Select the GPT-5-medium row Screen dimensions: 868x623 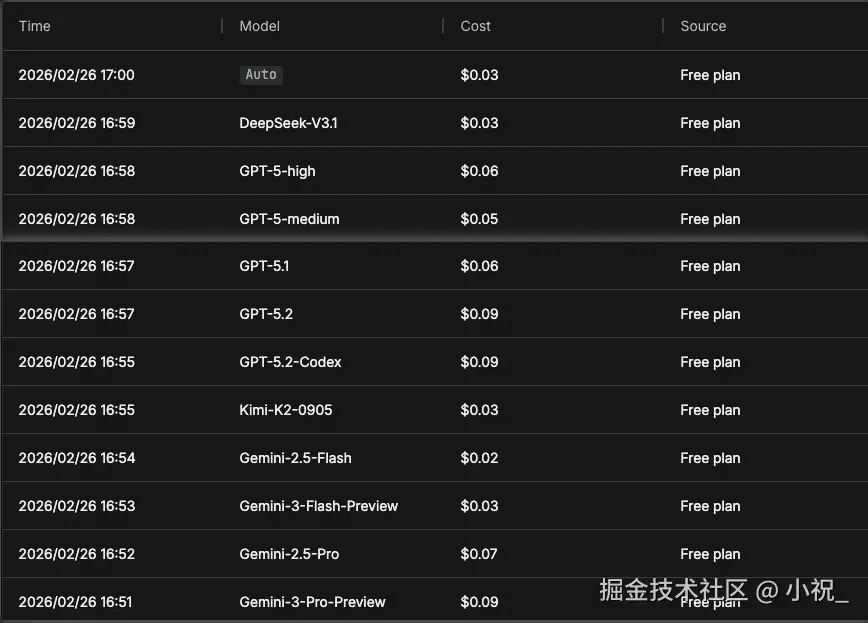point(435,219)
